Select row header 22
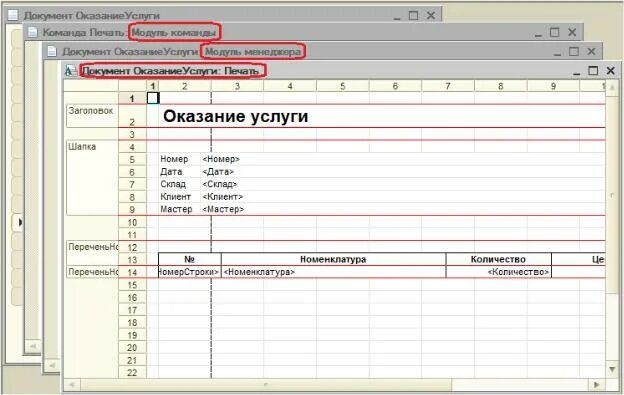The image size is (624, 395). pos(133,373)
